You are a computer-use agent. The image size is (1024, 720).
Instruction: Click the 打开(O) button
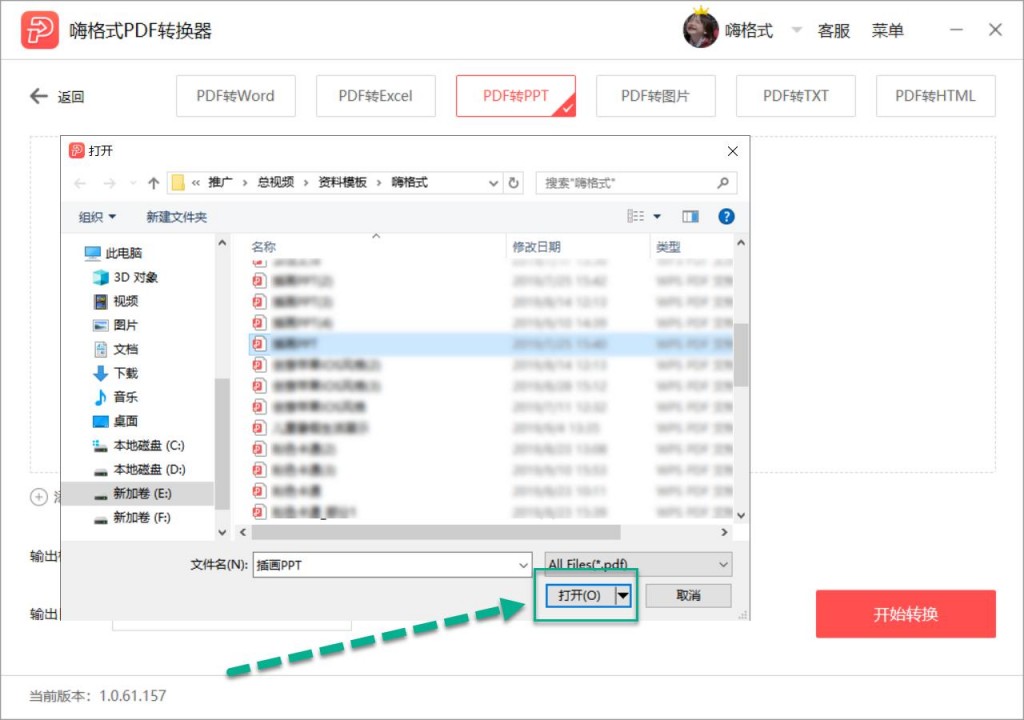(x=581, y=595)
